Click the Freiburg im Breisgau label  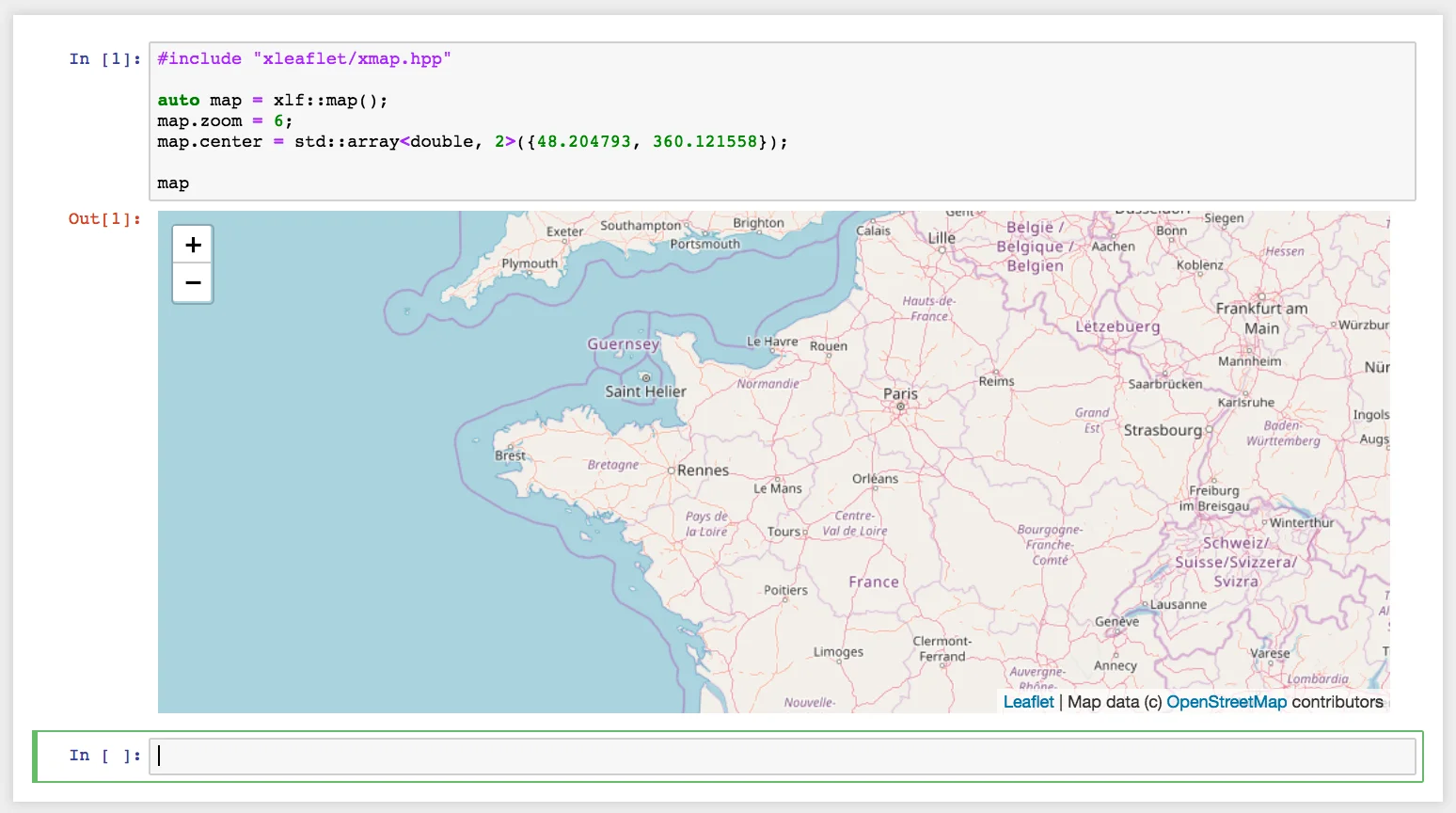click(1214, 498)
